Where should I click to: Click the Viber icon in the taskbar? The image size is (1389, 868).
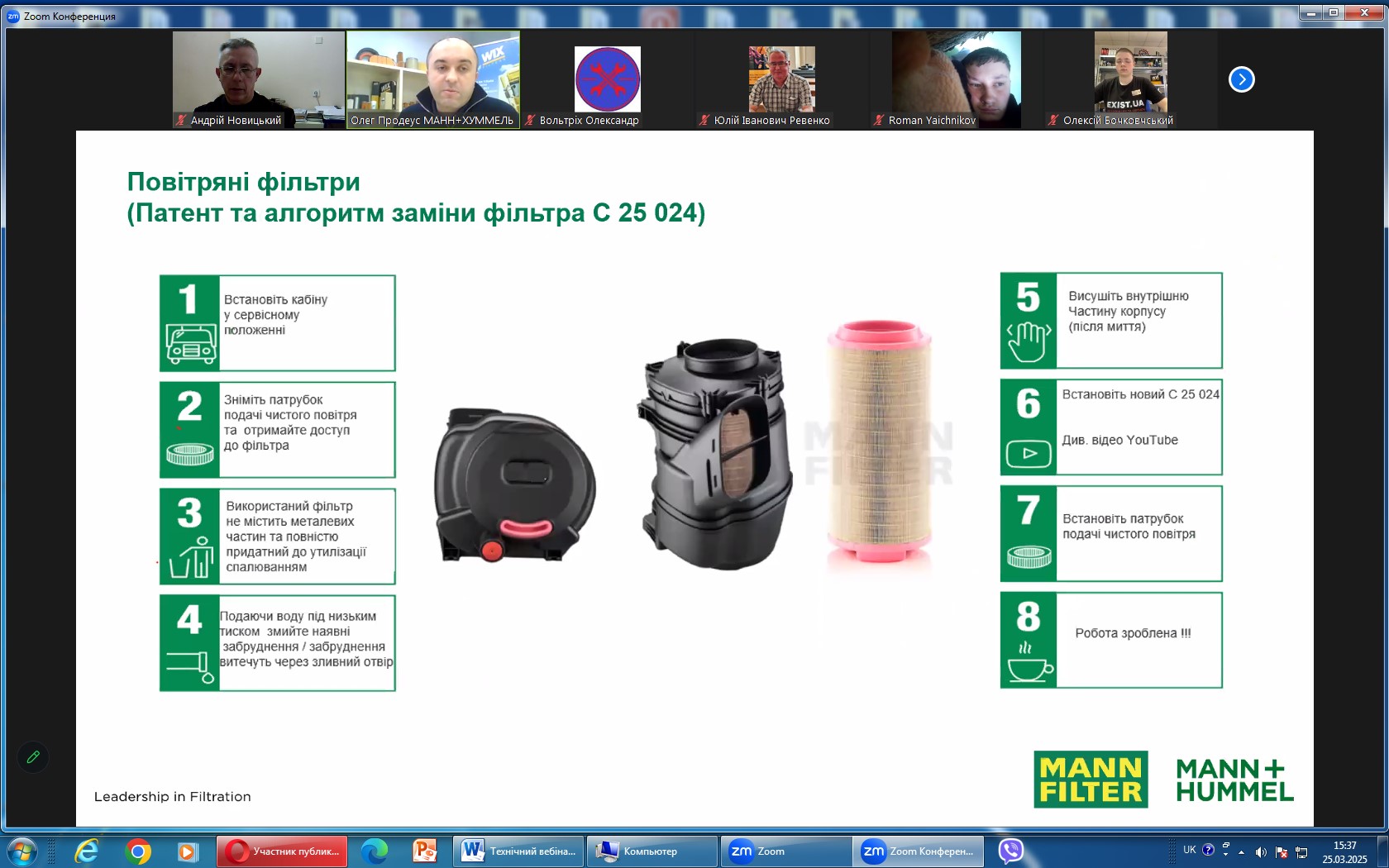pyautogui.click(x=1010, y=851)
